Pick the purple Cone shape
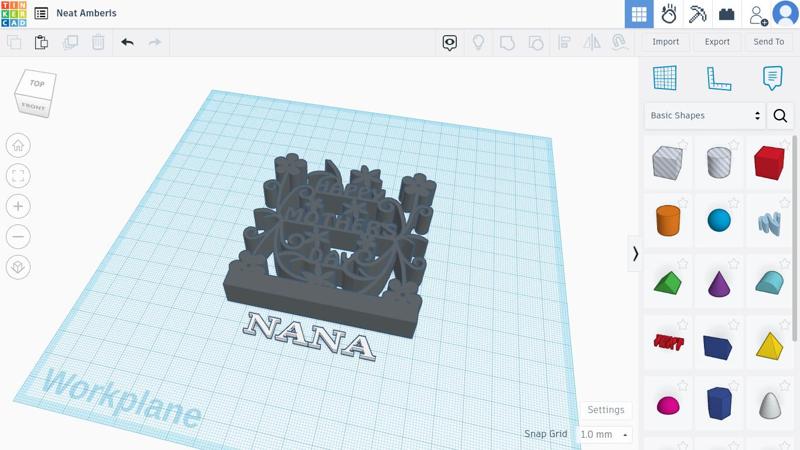 pyautogui.click(x=719, y=284)
